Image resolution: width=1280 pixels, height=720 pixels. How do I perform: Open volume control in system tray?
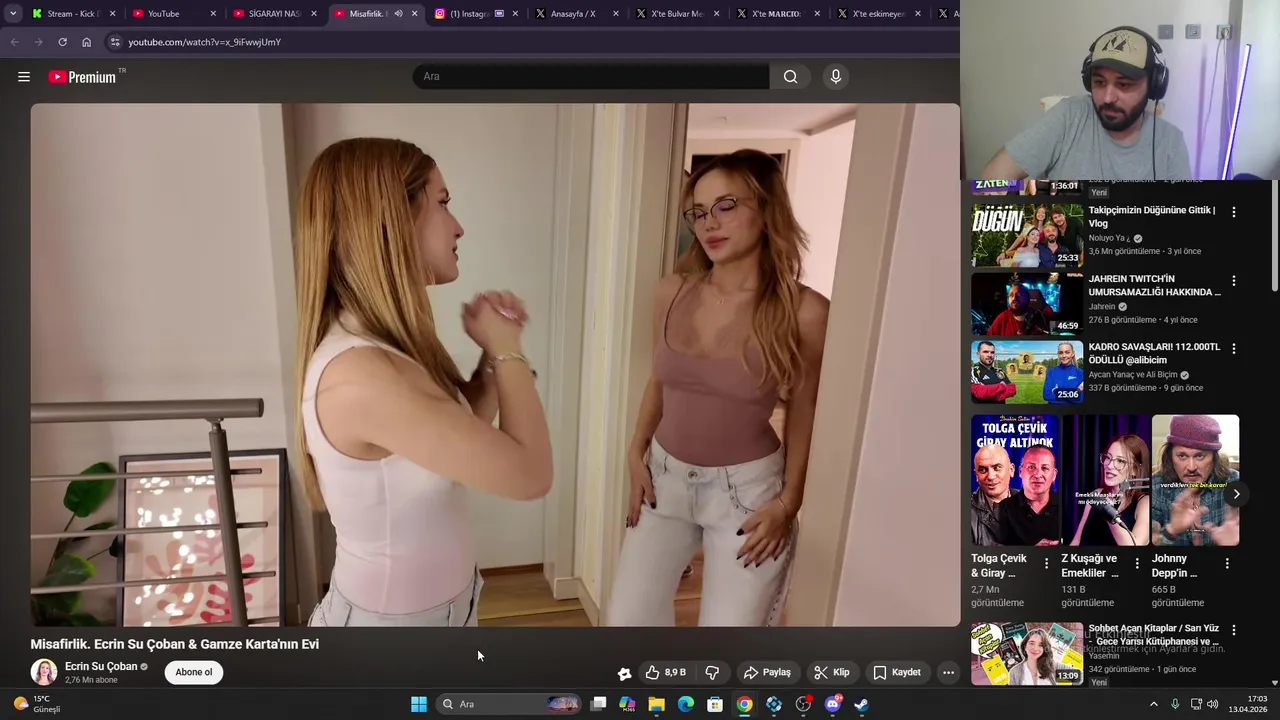1213,704
